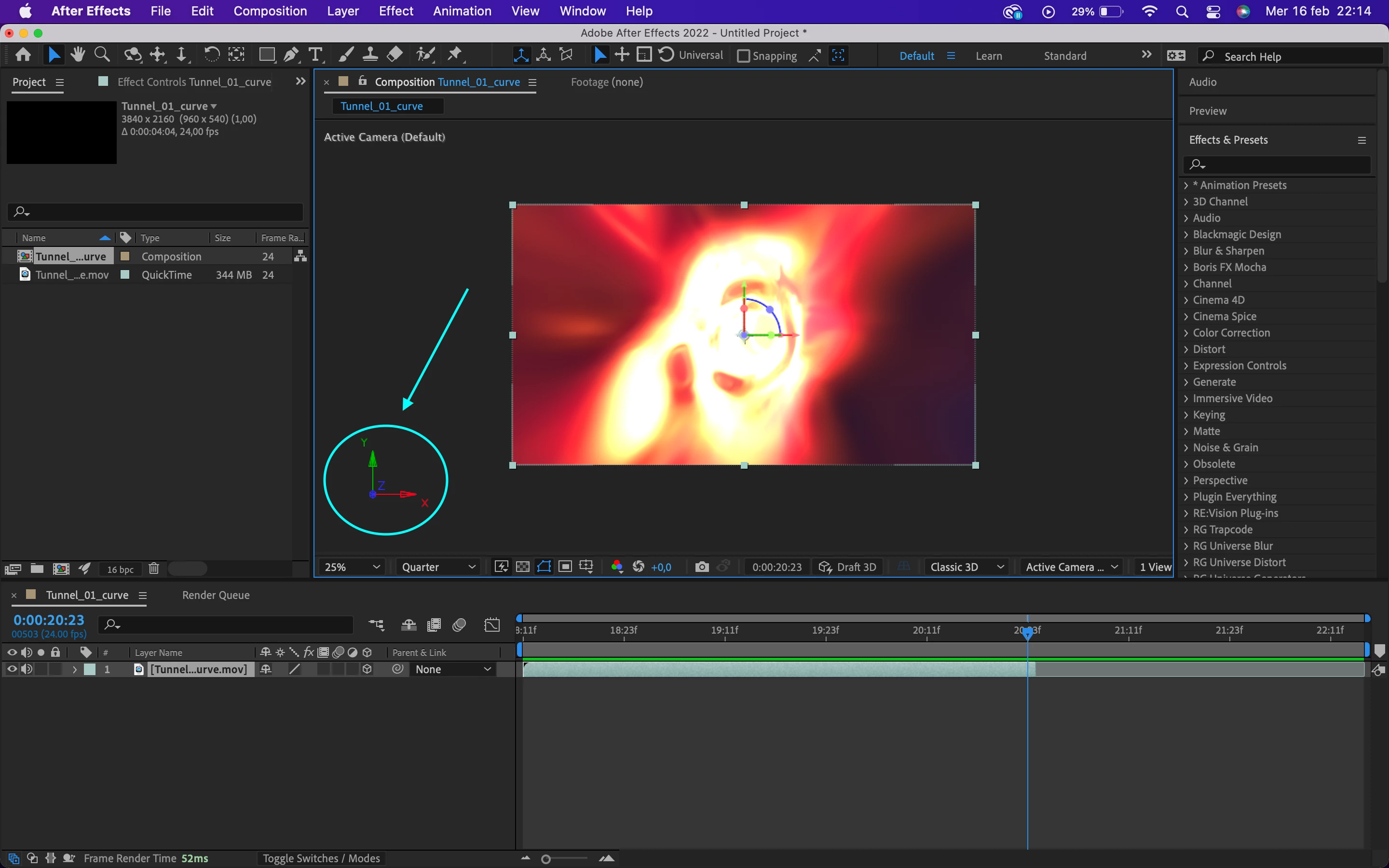Open the Classic 3D renderer dropdown
Image resolution: width=1389 pixels, height=868 pixels.
(967, 567)
